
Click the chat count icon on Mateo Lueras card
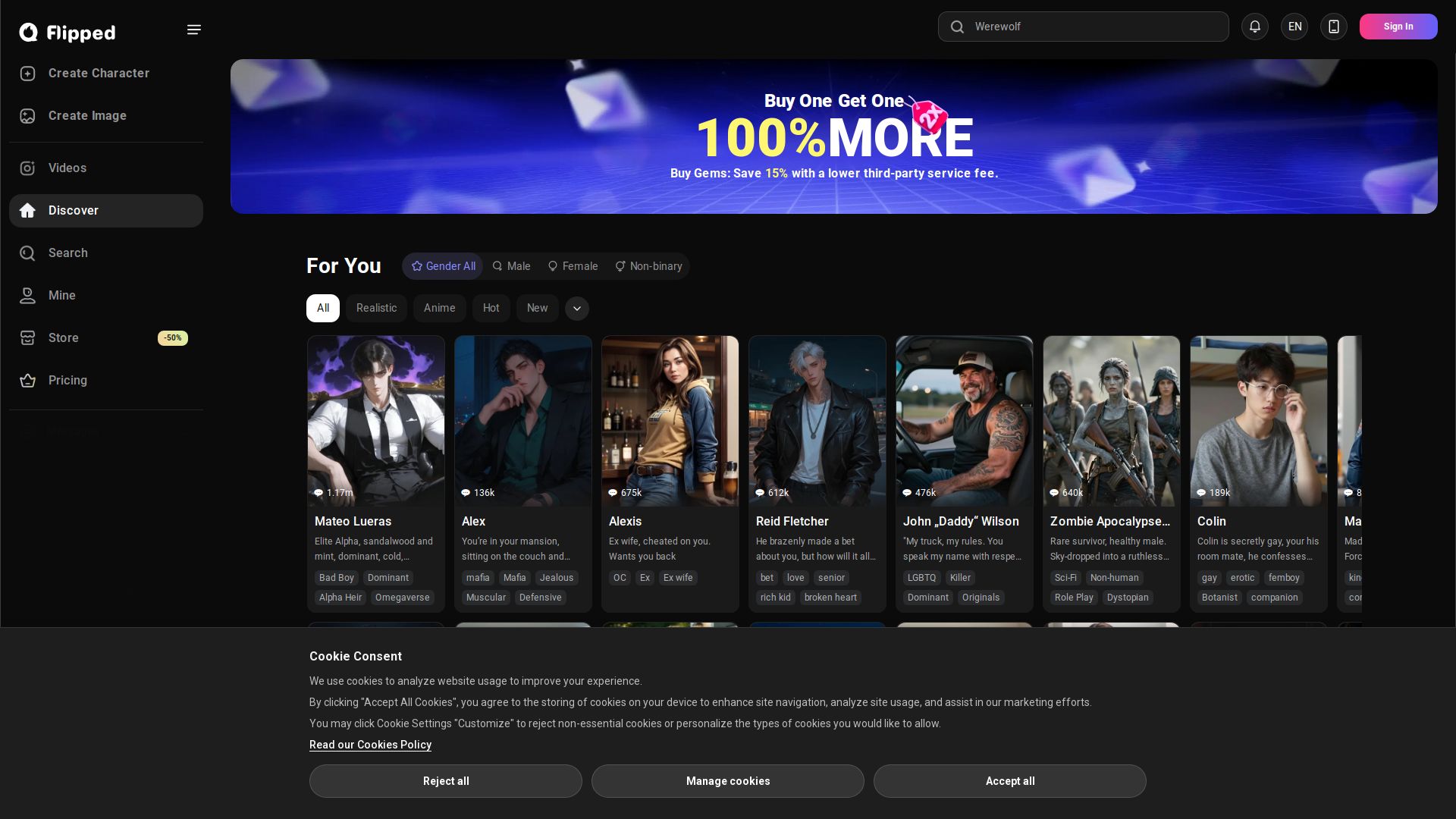318,493
